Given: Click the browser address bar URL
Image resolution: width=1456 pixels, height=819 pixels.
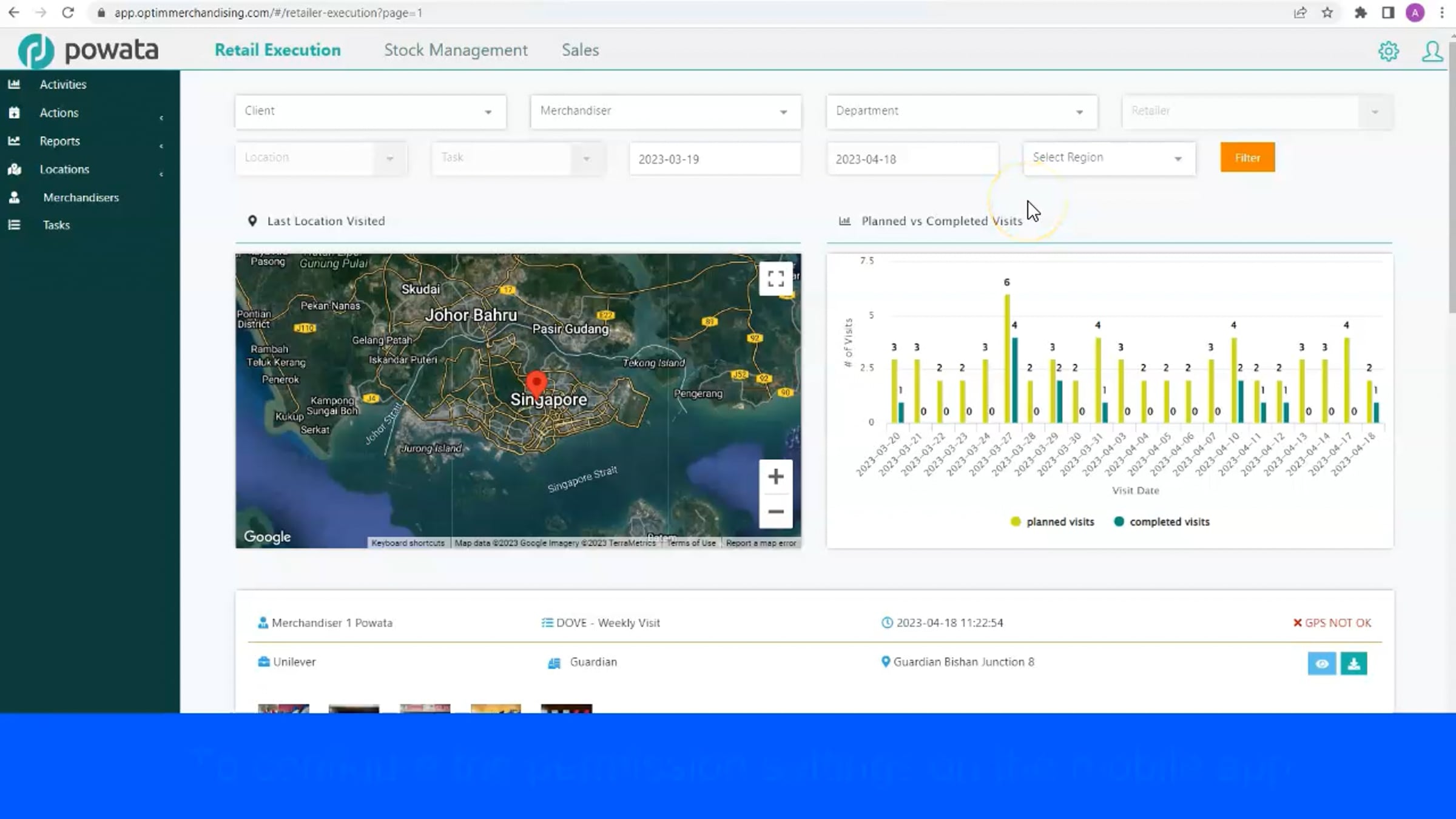Looking at the screenshot, I should pyautogui.click(x=268, y=13).
